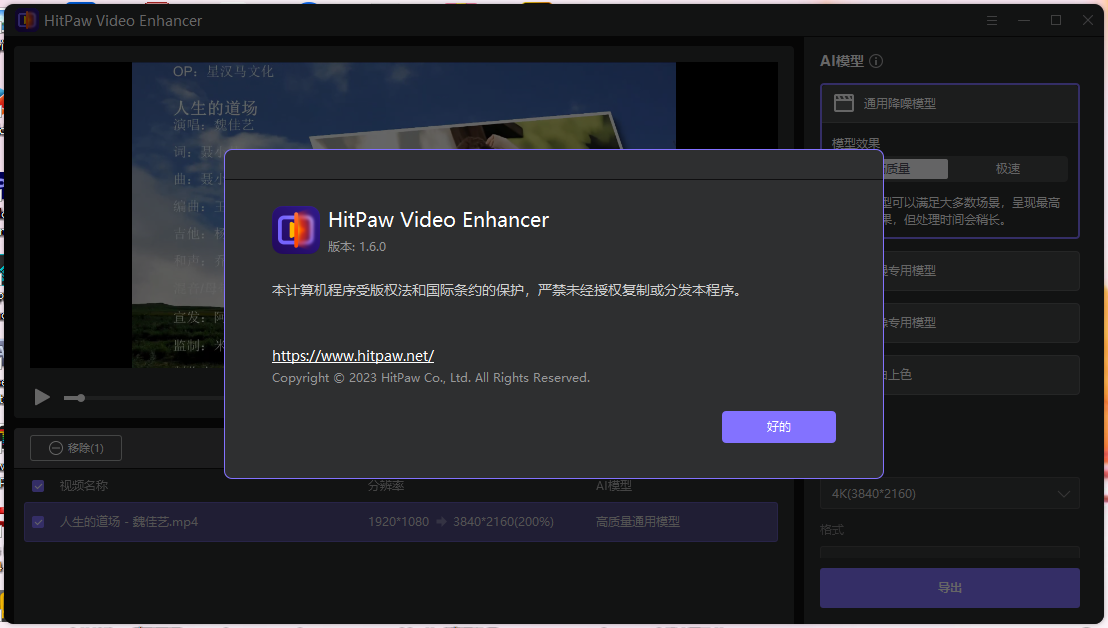
Task: Click the HitPaw icon in the title bar
Action: (x=27, y=20)
